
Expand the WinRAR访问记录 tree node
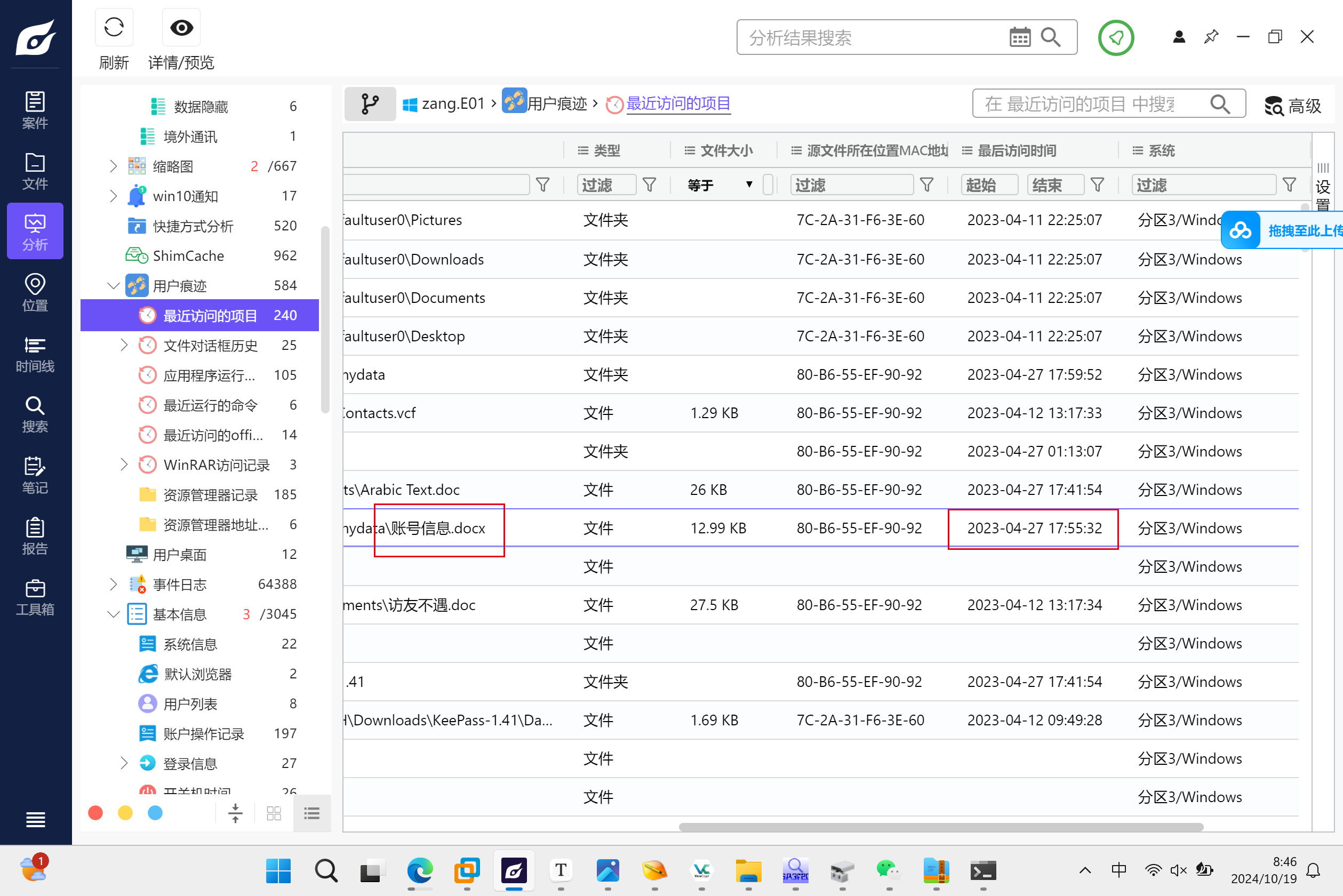pyautogui.click(x=124, y=465)
